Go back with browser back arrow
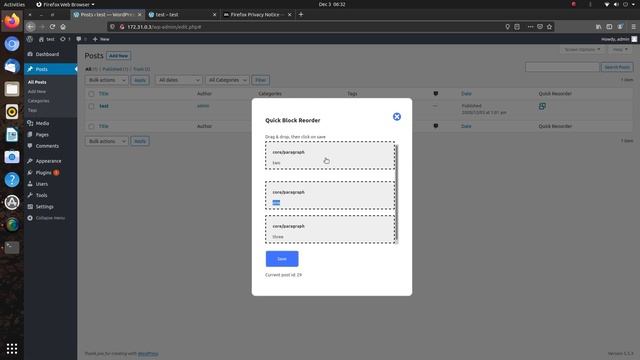The image size is (640, 360). [x=31, y=27]
